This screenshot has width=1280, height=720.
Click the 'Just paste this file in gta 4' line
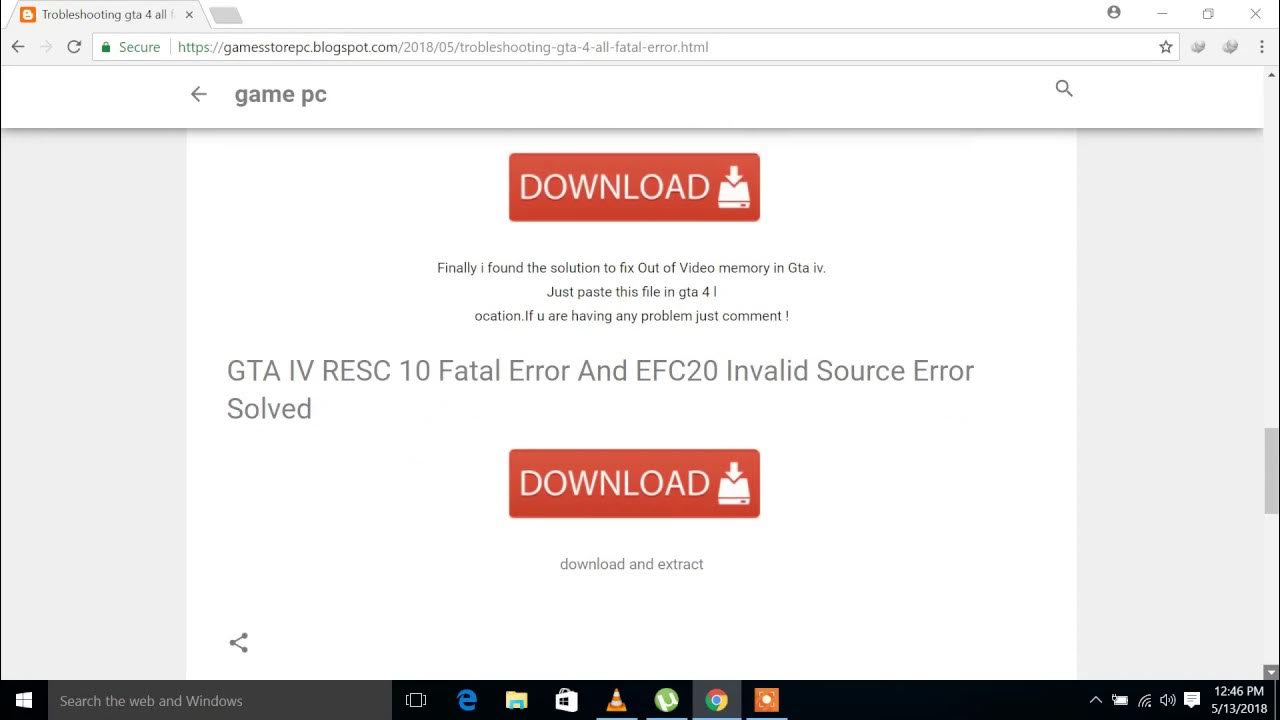[x=631, y=292]
